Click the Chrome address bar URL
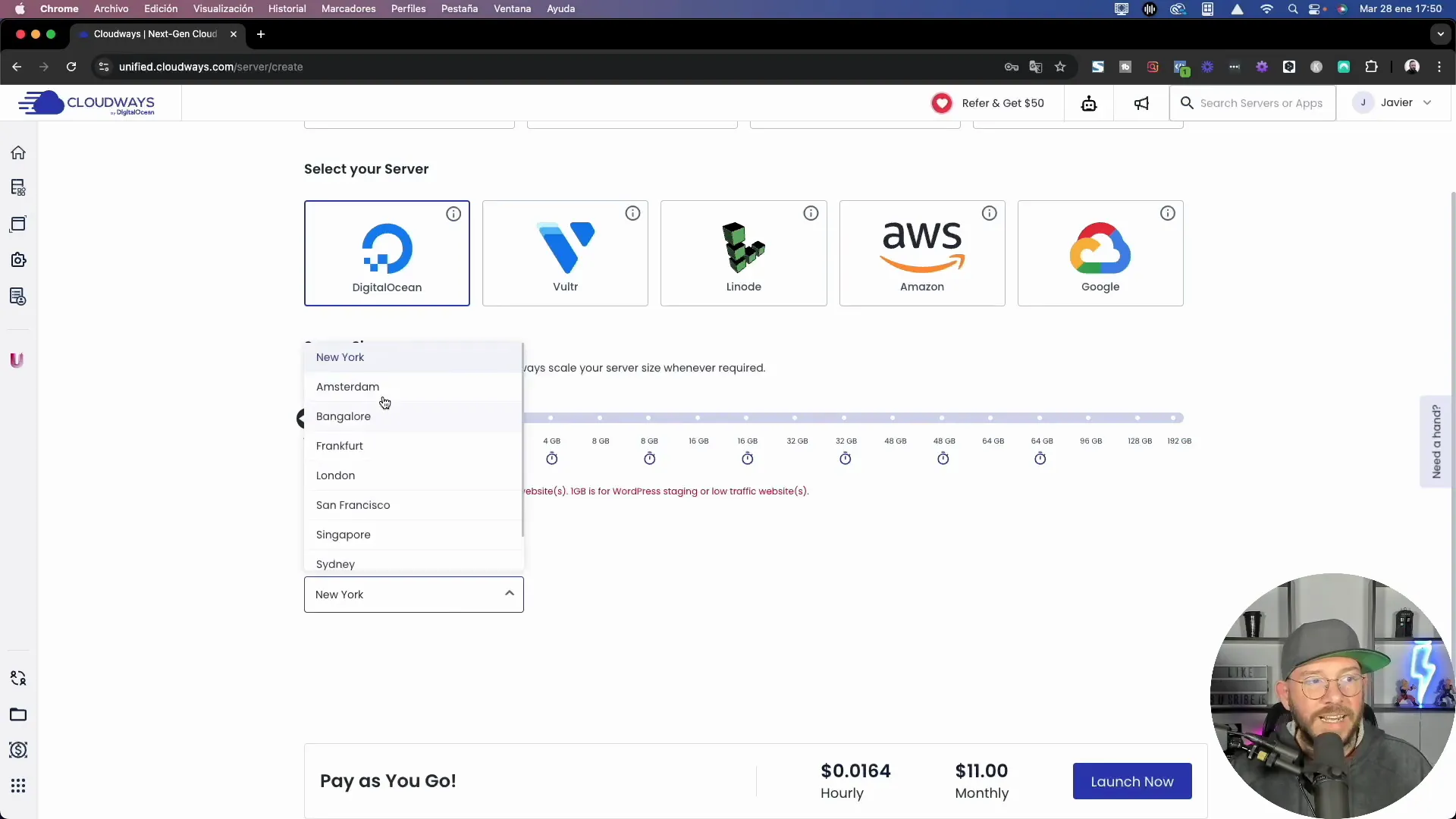Viewport: 1456px width, 819px height. pyautogui.click(x=211, y=67)
